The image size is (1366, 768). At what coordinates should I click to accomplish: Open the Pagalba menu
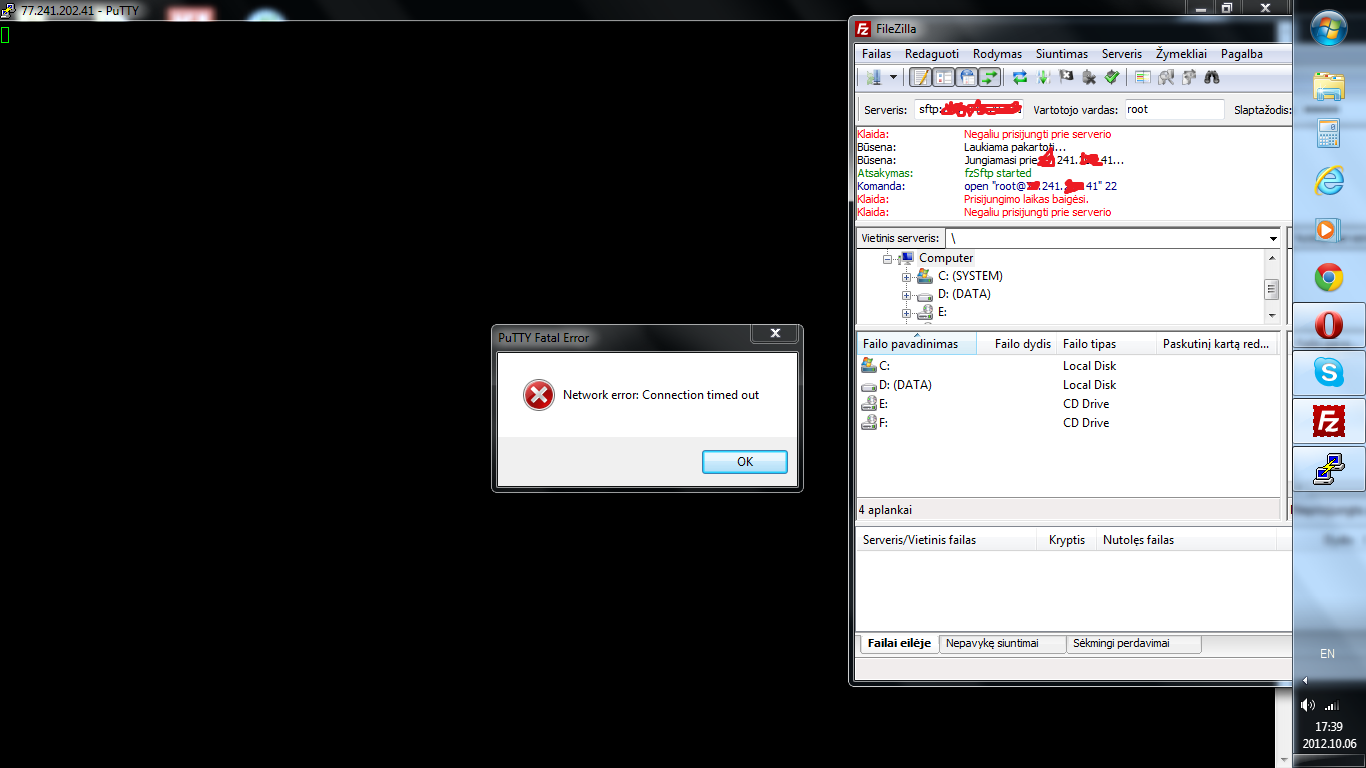click(x=1242, y=54)
